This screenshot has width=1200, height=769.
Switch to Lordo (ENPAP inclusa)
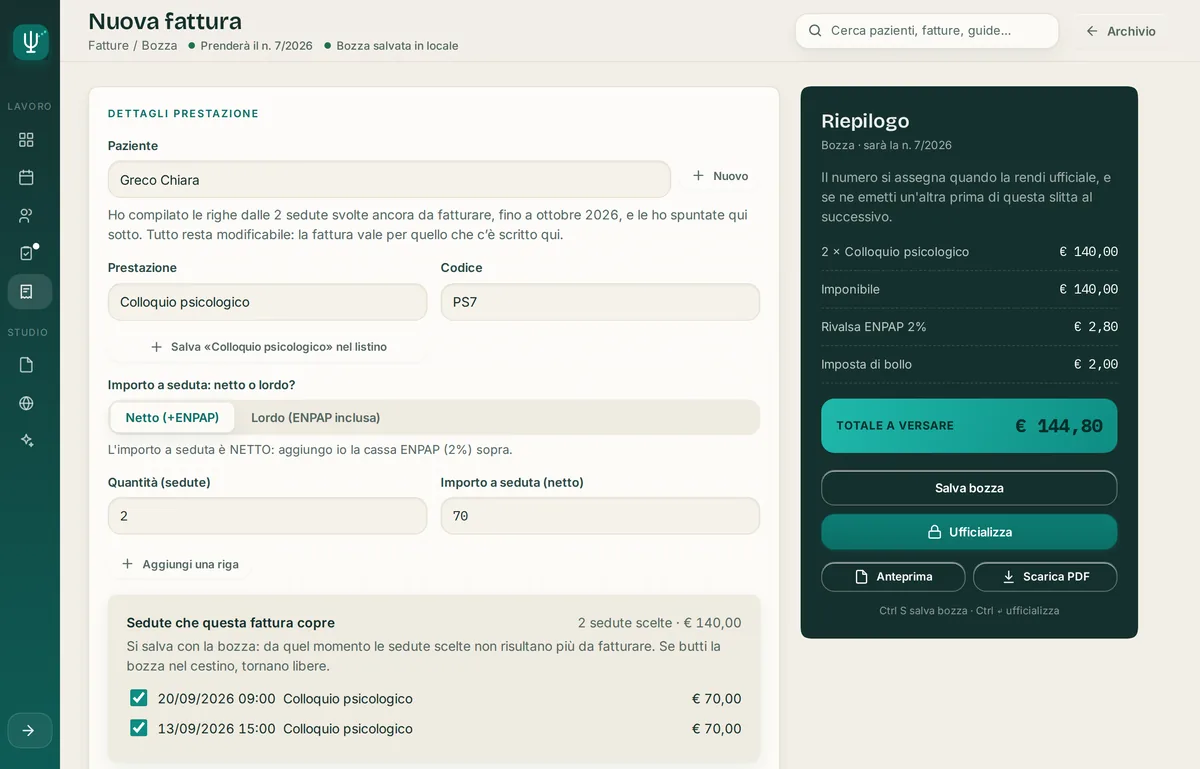pos(316,417)
